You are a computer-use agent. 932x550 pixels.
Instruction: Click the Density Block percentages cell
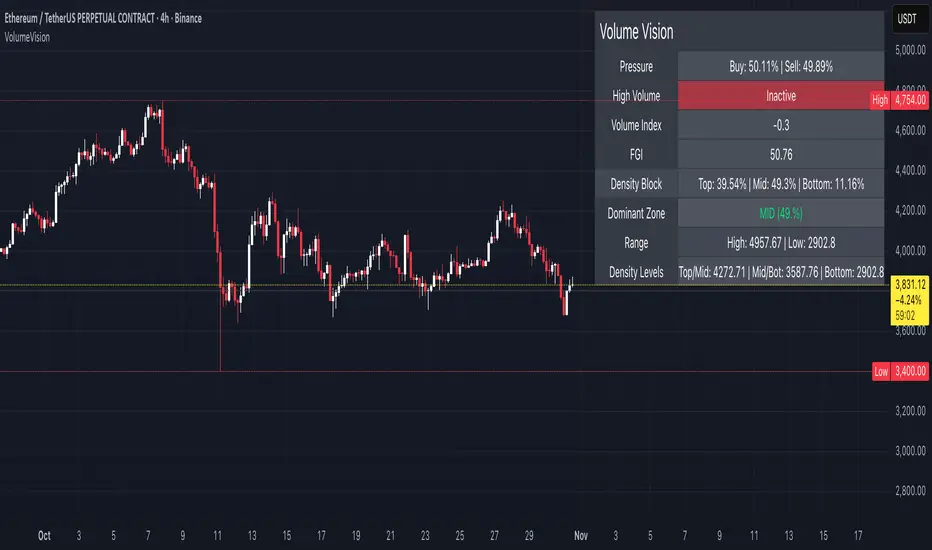(780, 184)
